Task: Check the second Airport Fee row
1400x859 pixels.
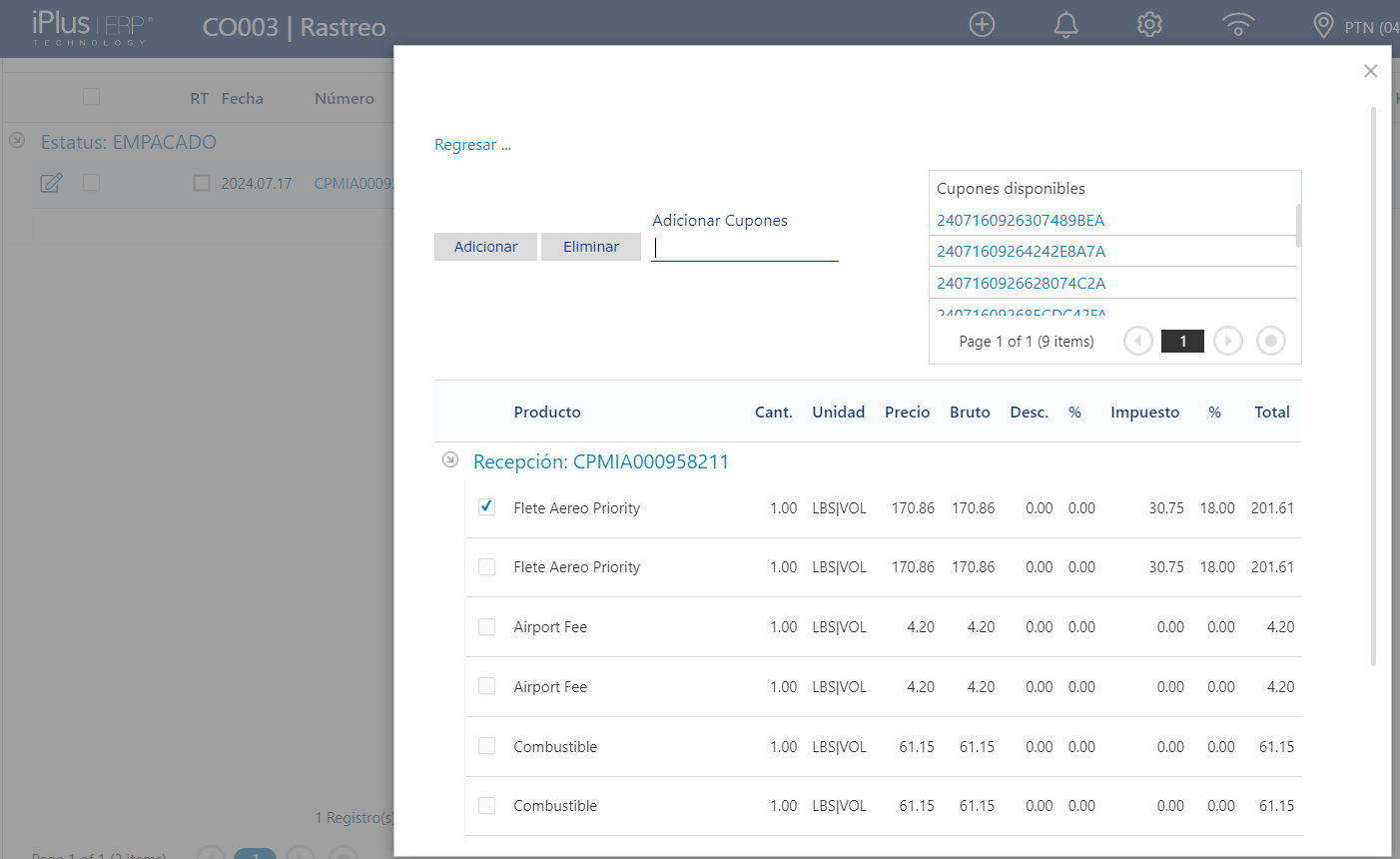Action: click(x=486, y=686)
